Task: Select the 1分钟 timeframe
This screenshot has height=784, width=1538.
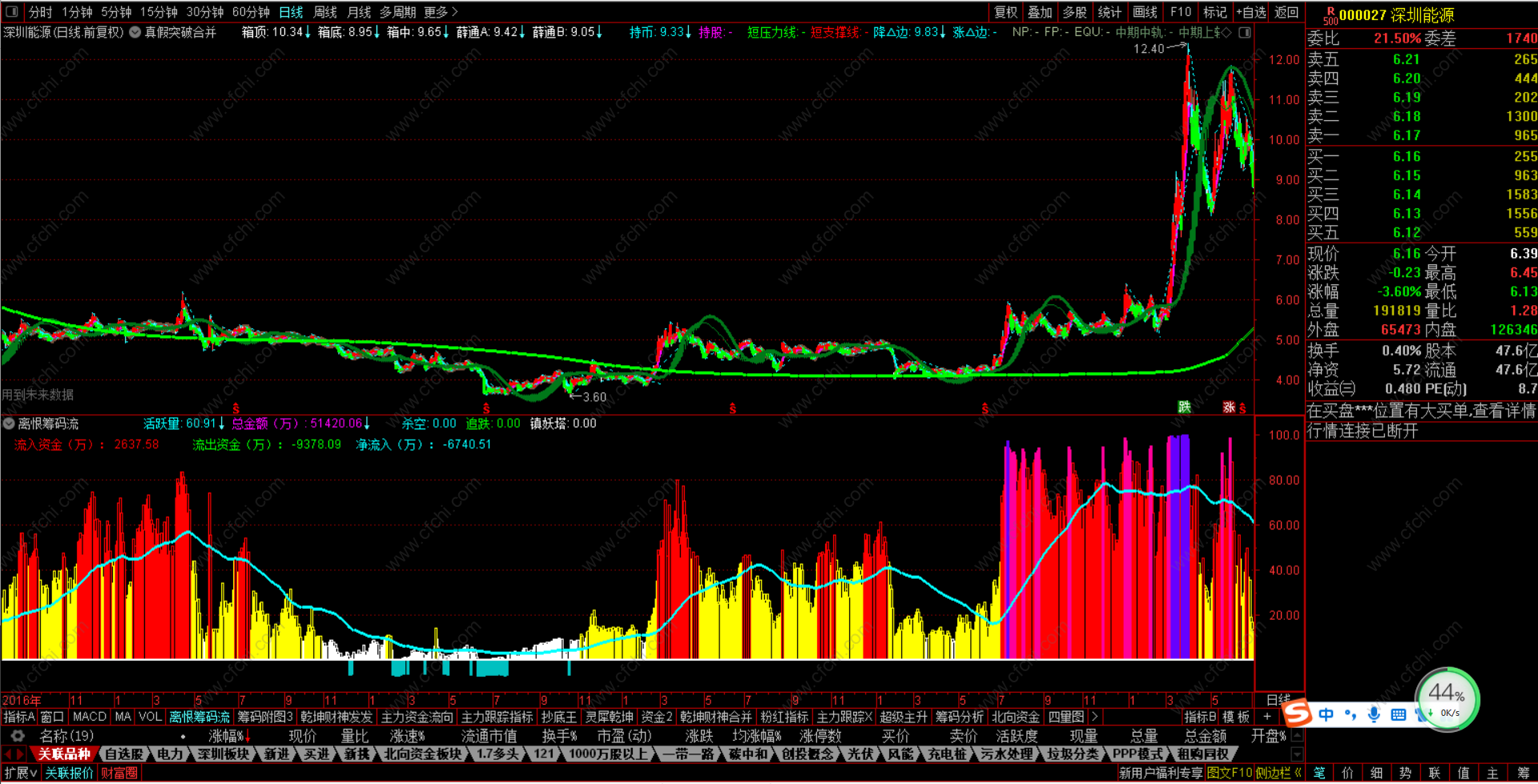Action: 77,12
